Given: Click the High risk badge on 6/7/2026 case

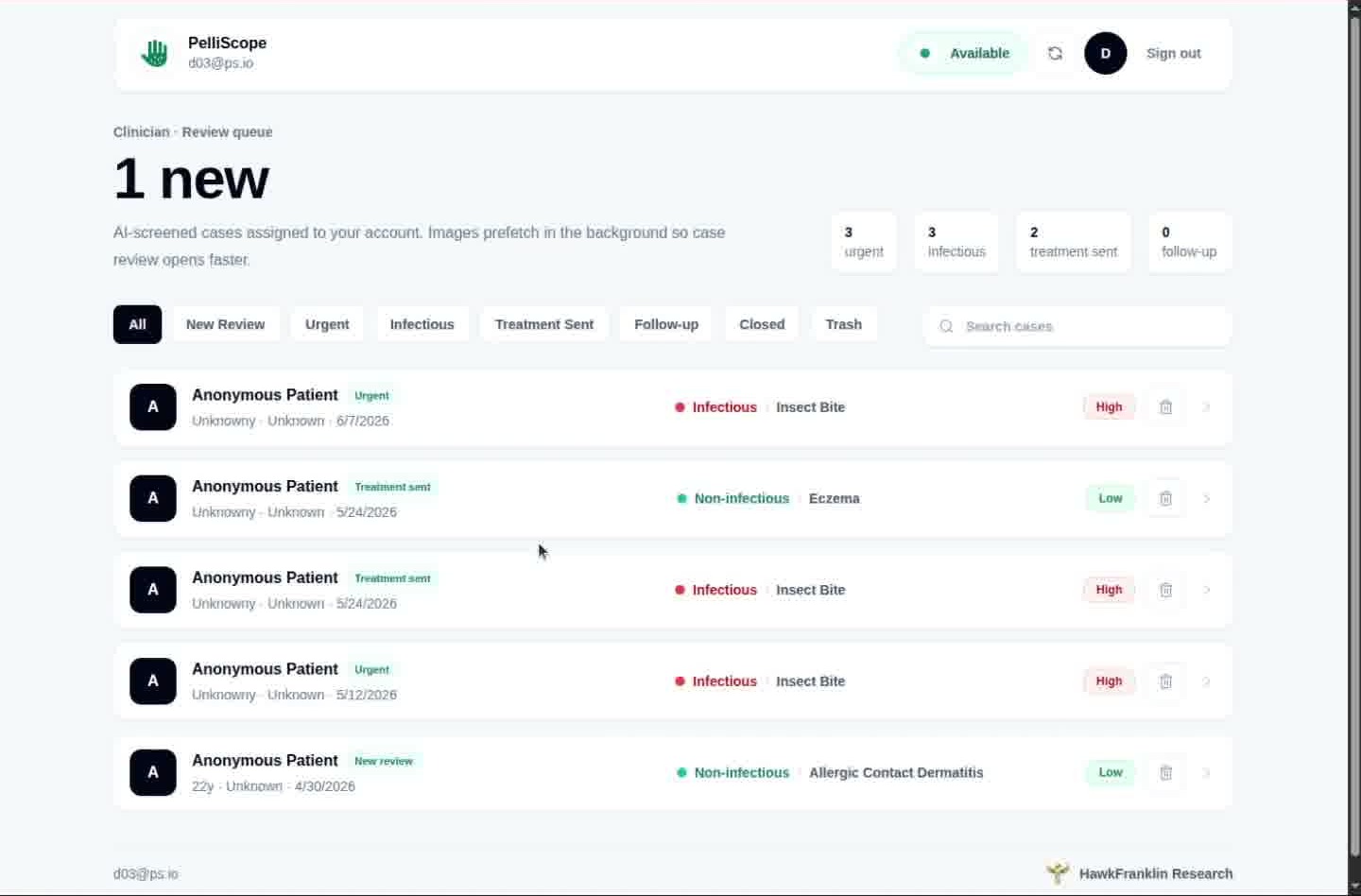Looking at the screenshot, I should point(1109,407).
